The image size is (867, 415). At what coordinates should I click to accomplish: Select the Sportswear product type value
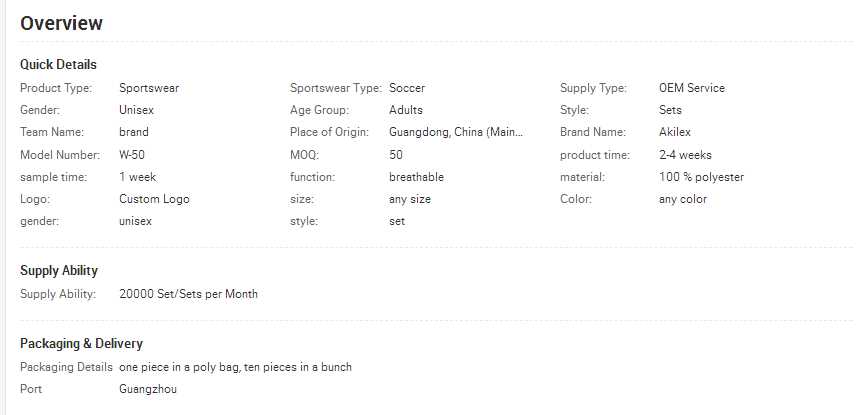pos(149,88)
